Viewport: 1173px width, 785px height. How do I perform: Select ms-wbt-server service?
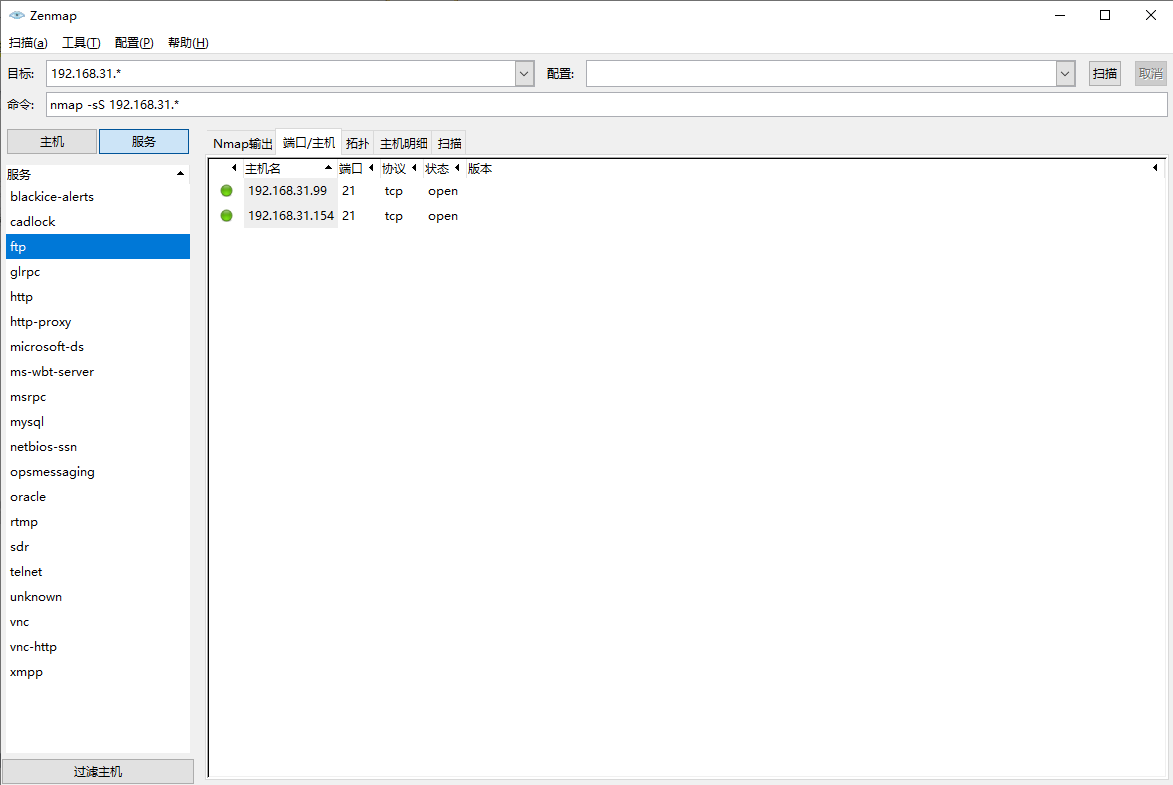click(97, 371)
